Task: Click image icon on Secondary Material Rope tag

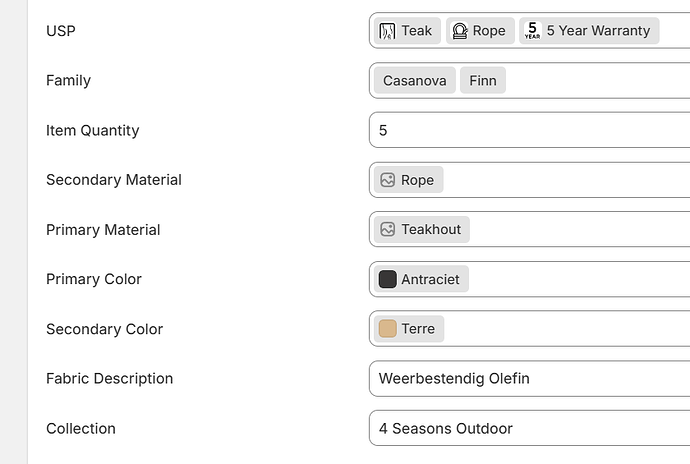Action: [387, 180]
